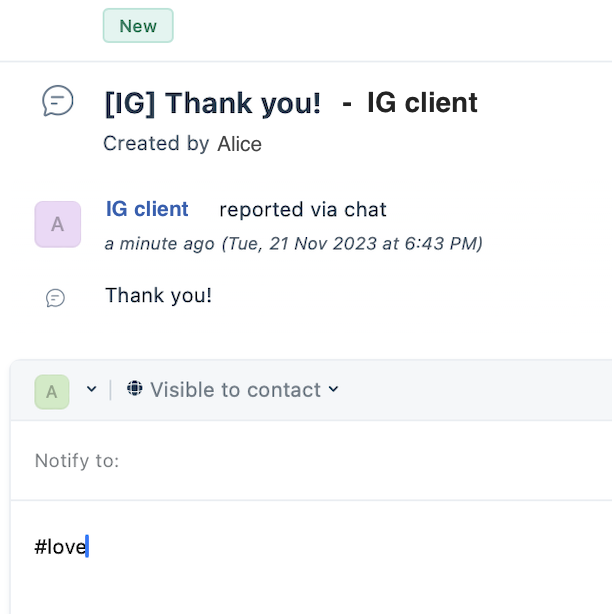Click the 'IG client' part of the ticket title
The width and height of the screenshot is (612, 614).
coord(422,103)
